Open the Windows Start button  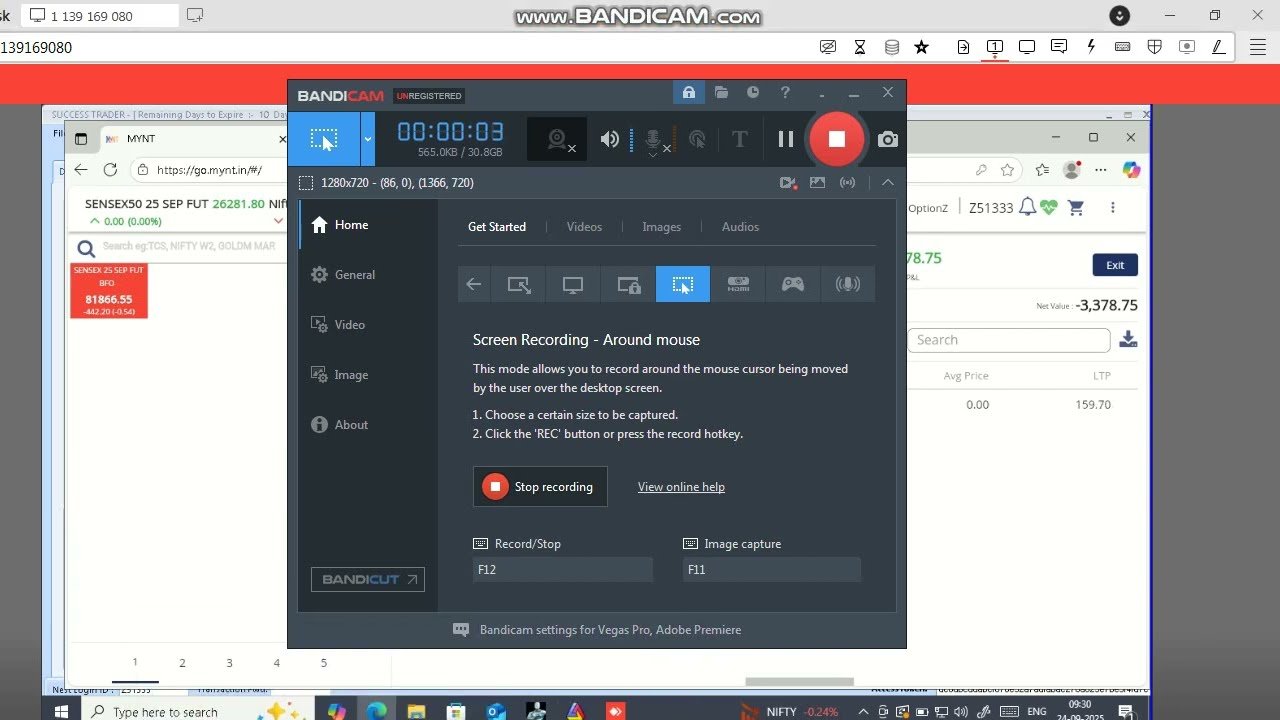point(60,712)
